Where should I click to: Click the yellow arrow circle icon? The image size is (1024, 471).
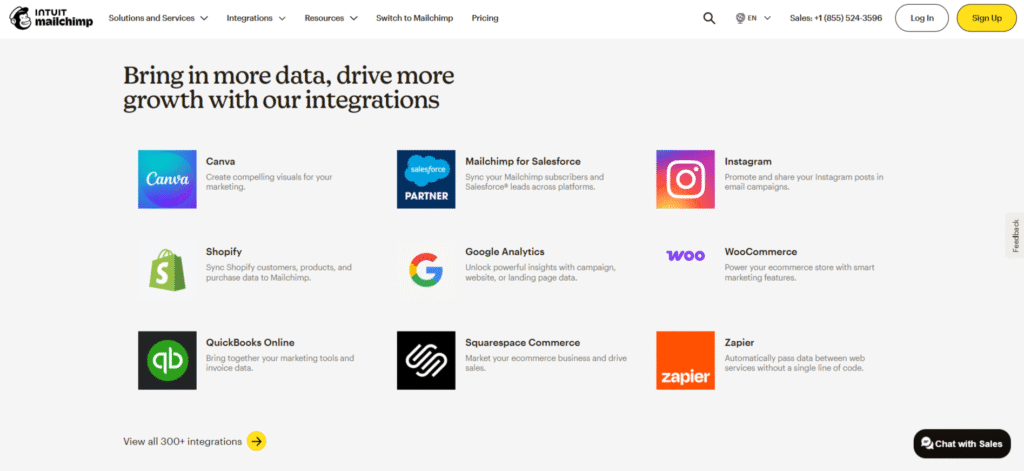coord(257,442)
